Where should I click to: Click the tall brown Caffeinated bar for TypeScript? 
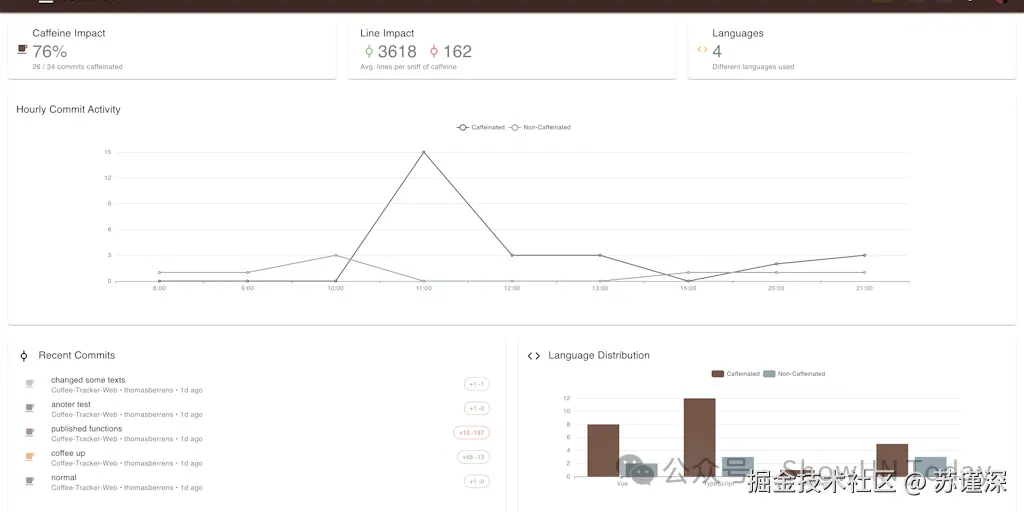[x=699, y=438]
